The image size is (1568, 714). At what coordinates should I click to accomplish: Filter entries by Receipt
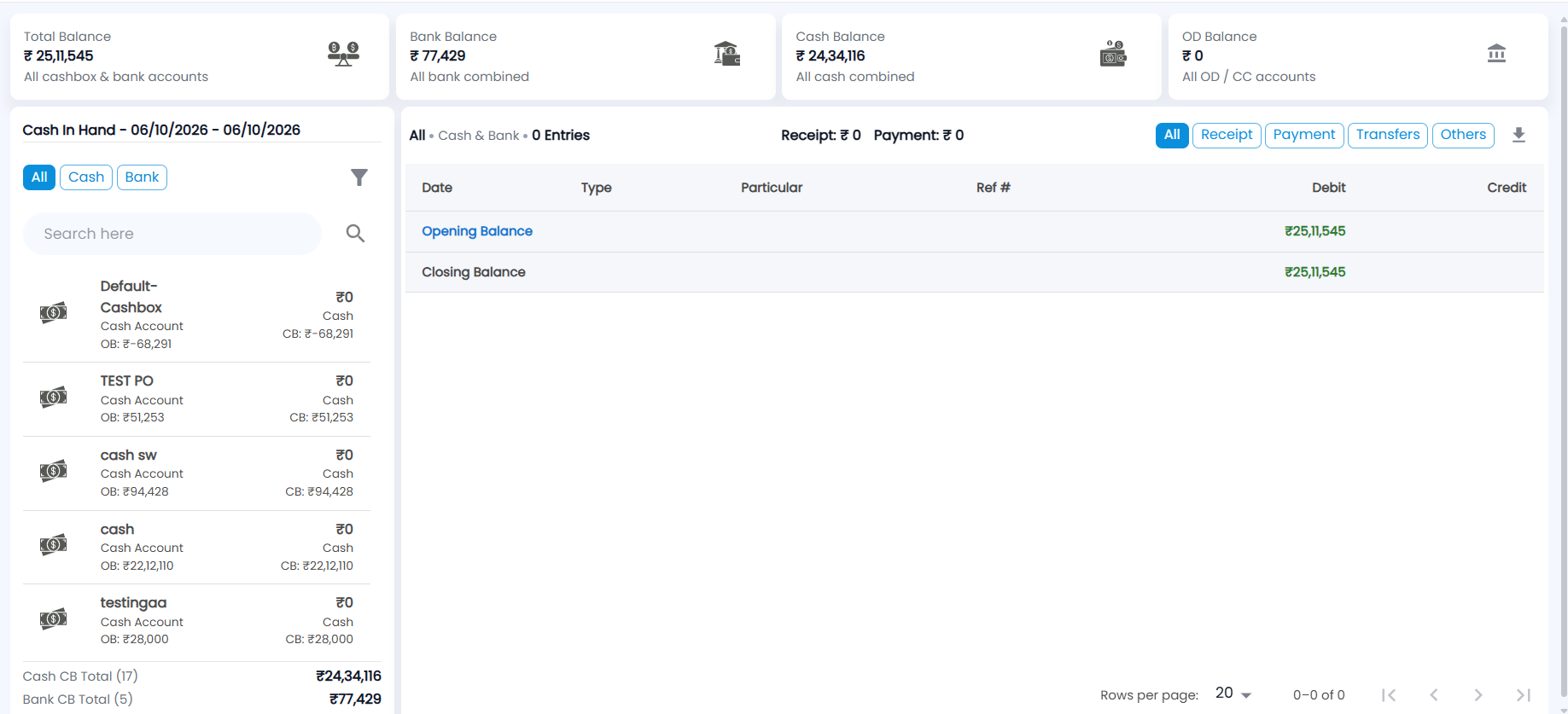tap(1227, 135)
